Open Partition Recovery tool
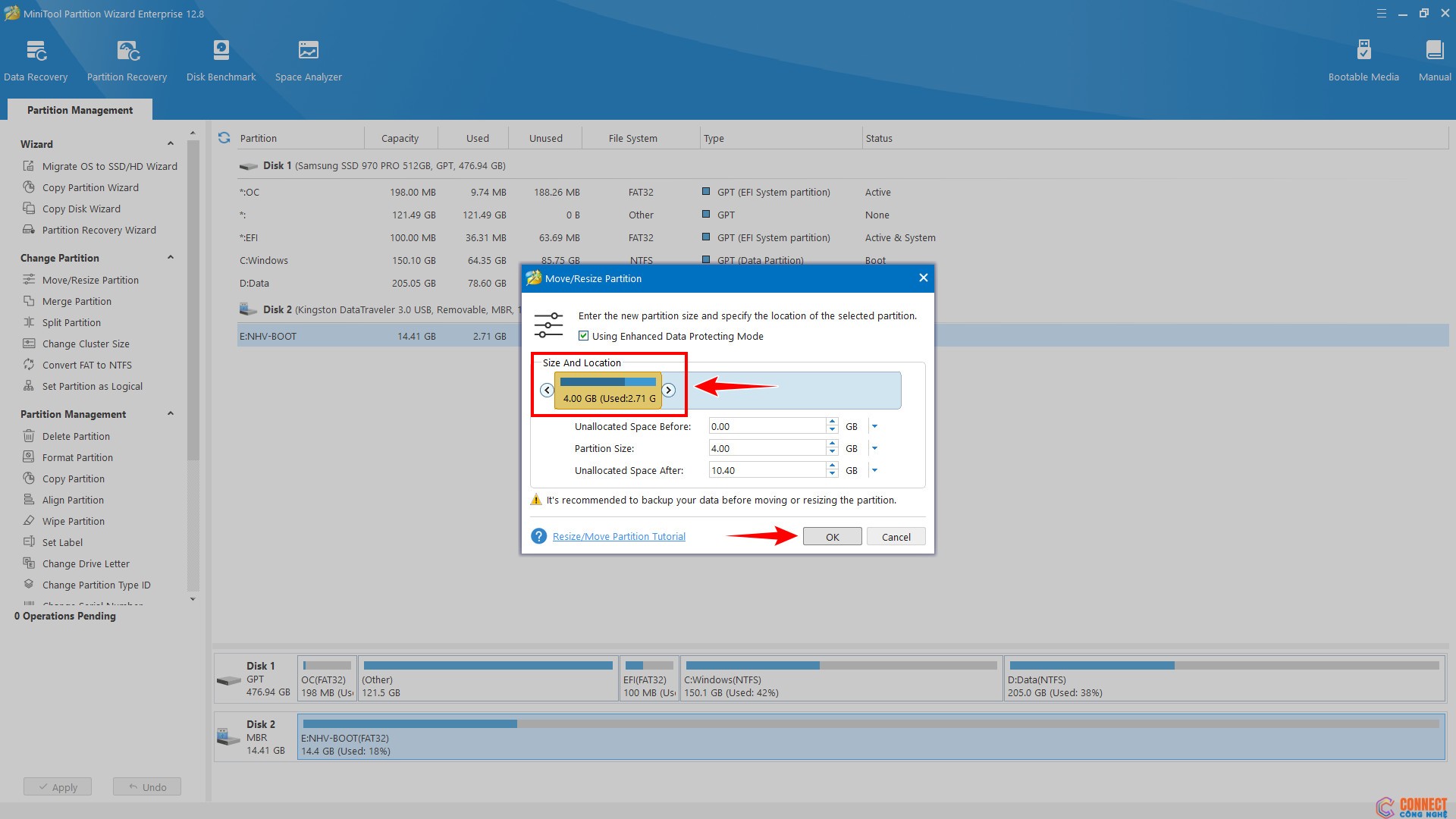Screen dimensions: 1456x819 click(x=127, y=61)
